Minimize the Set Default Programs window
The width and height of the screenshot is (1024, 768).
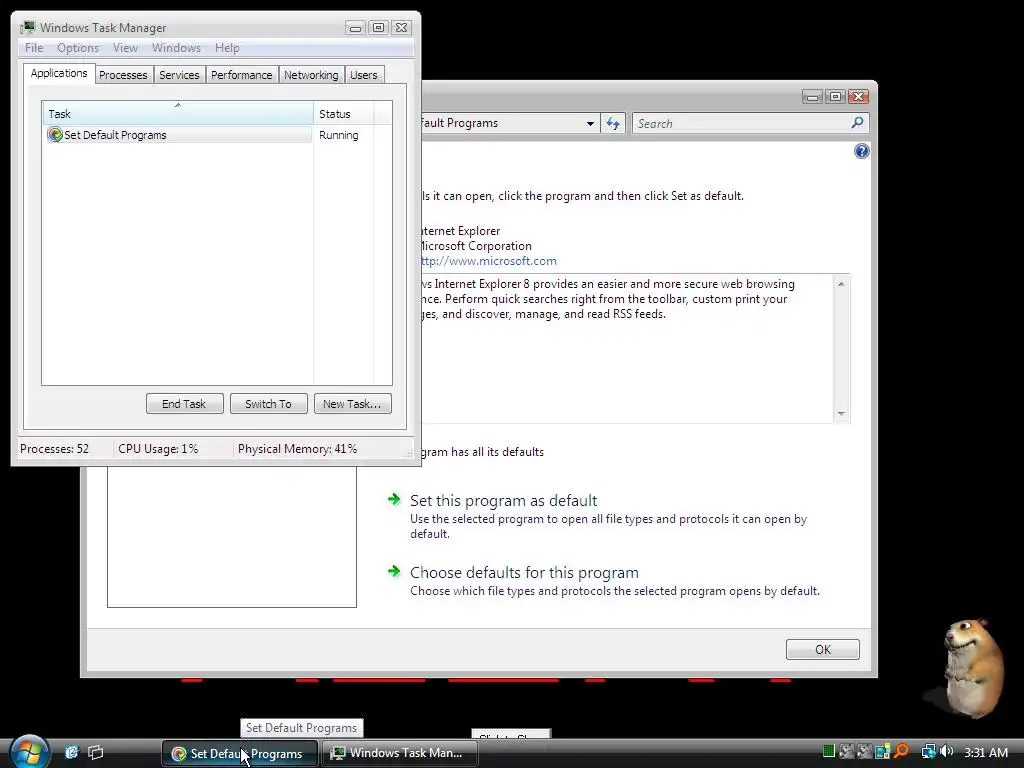[812, 97]
